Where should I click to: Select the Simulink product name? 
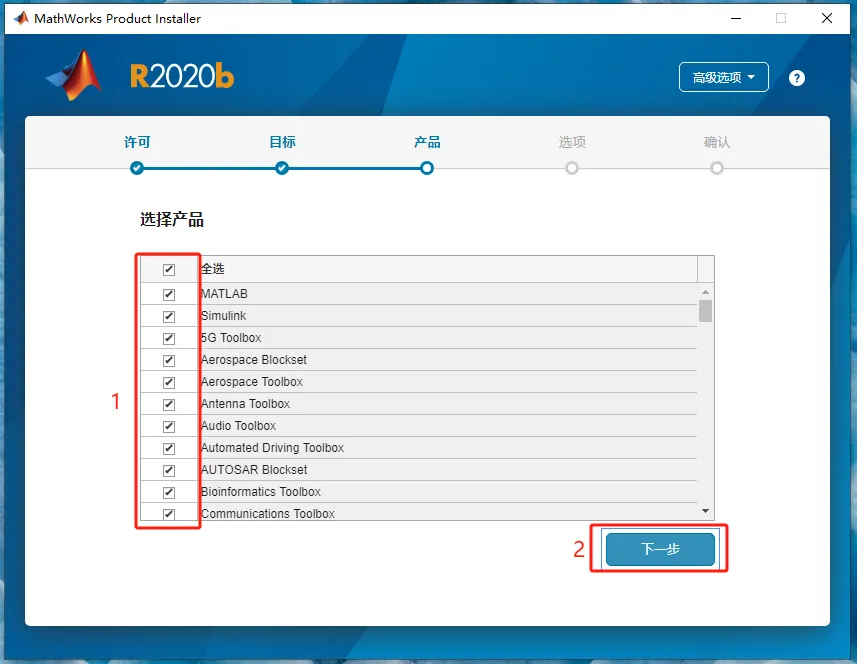coord(223,316)
